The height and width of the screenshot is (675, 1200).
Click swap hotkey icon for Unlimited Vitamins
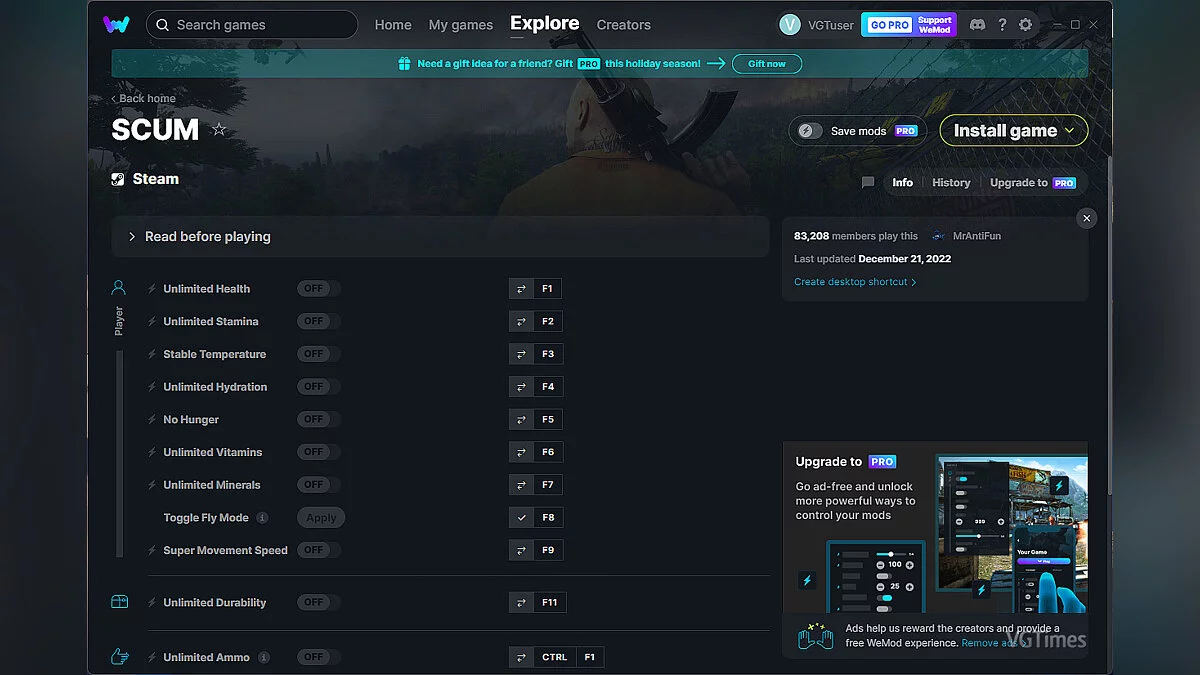coord(521,452)
